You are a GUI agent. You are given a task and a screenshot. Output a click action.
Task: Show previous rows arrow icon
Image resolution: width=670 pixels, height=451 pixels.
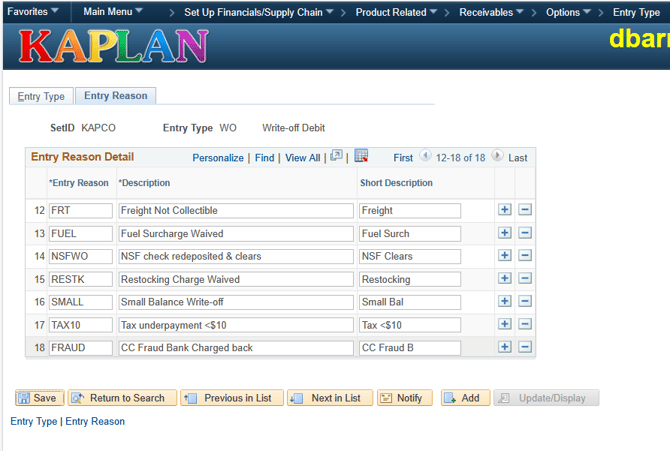(425, 157)
